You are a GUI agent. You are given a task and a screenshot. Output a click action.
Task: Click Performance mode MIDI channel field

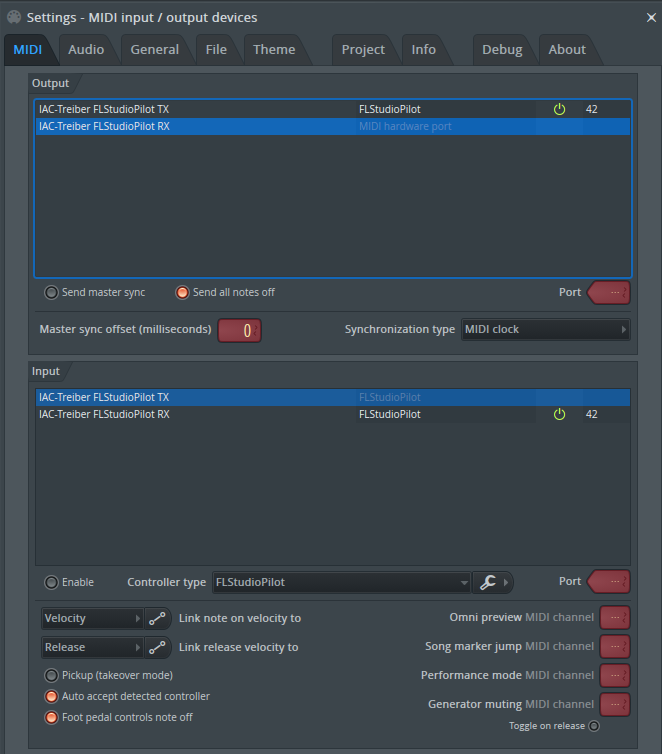(x=615, y=676)
